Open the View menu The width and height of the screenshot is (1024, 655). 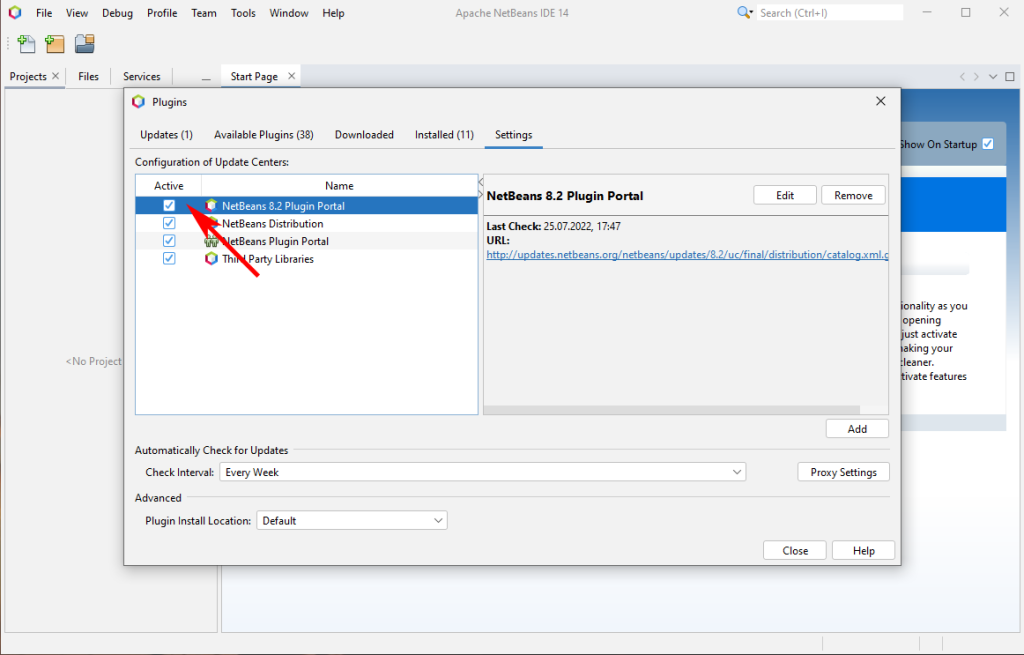[76, 13]
